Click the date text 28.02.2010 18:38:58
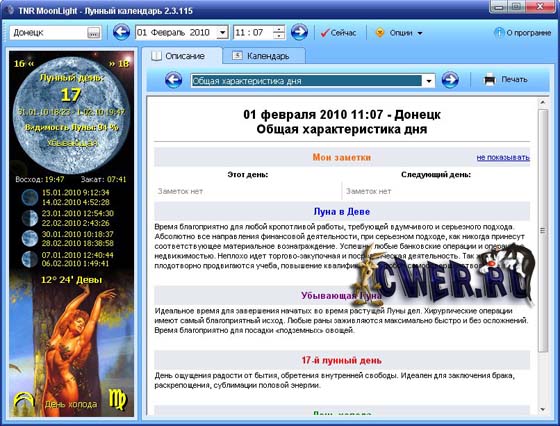The height and width of the screenshot is (426, 560). (x=78, y=243)
